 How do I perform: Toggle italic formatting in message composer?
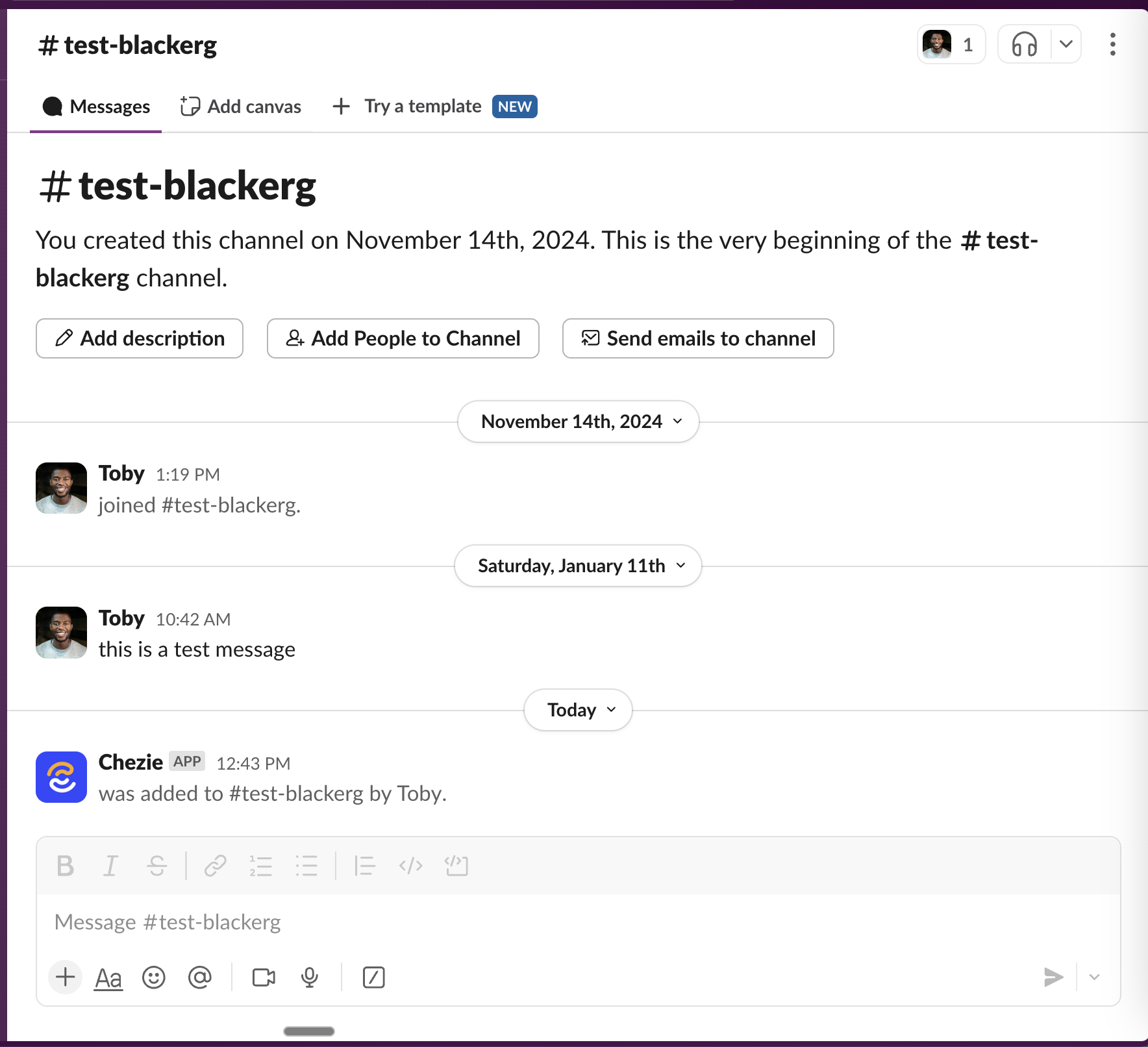[110, 866]
